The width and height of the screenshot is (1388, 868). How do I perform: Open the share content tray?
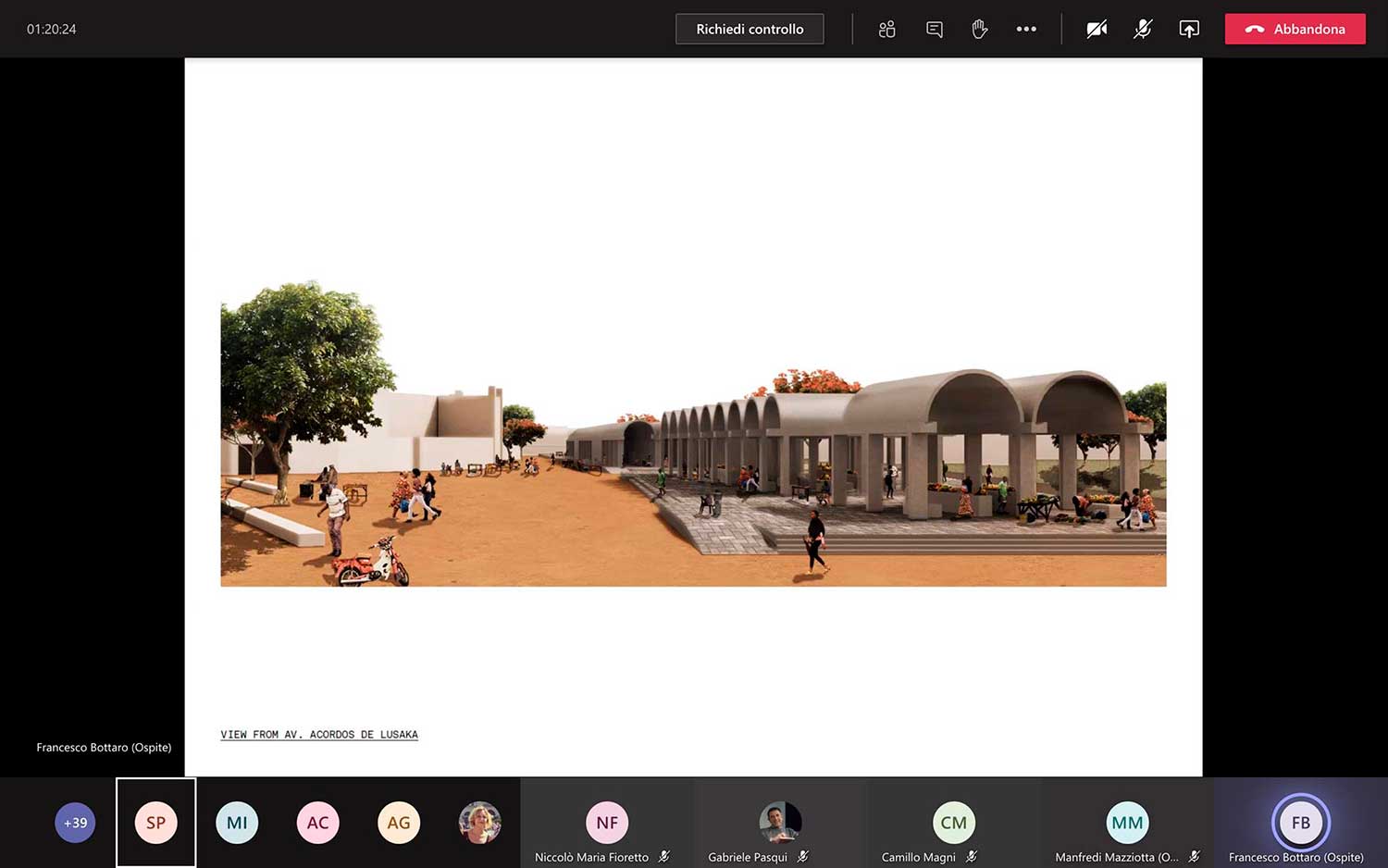[1189, 29]
